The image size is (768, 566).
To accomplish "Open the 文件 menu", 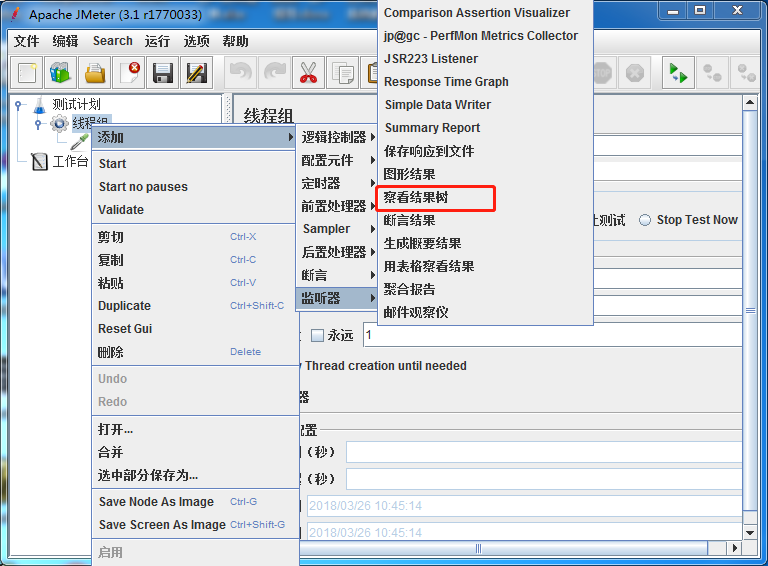I will pos(26,41).
